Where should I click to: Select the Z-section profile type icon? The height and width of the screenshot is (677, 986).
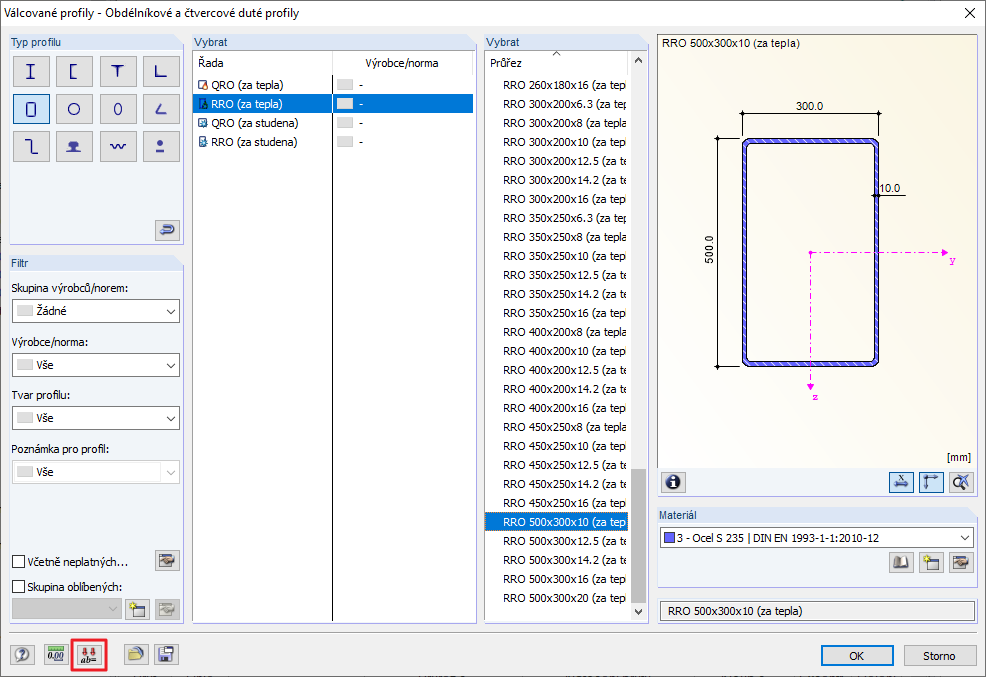[x=31, y=146]
